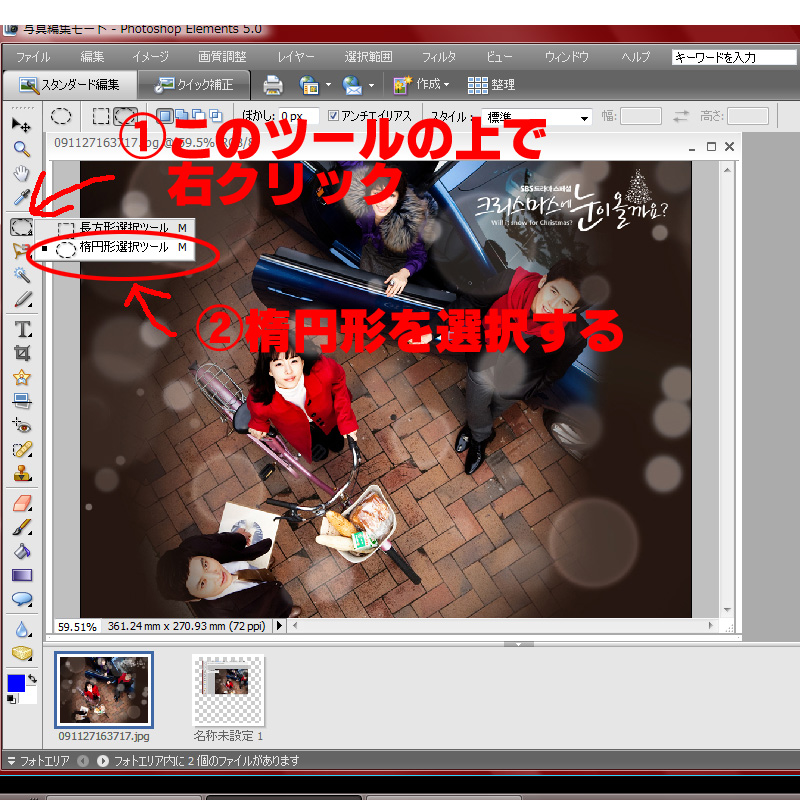Click the 整理 organizer button
Screen dimensions: 800x800
coord(491,85)
